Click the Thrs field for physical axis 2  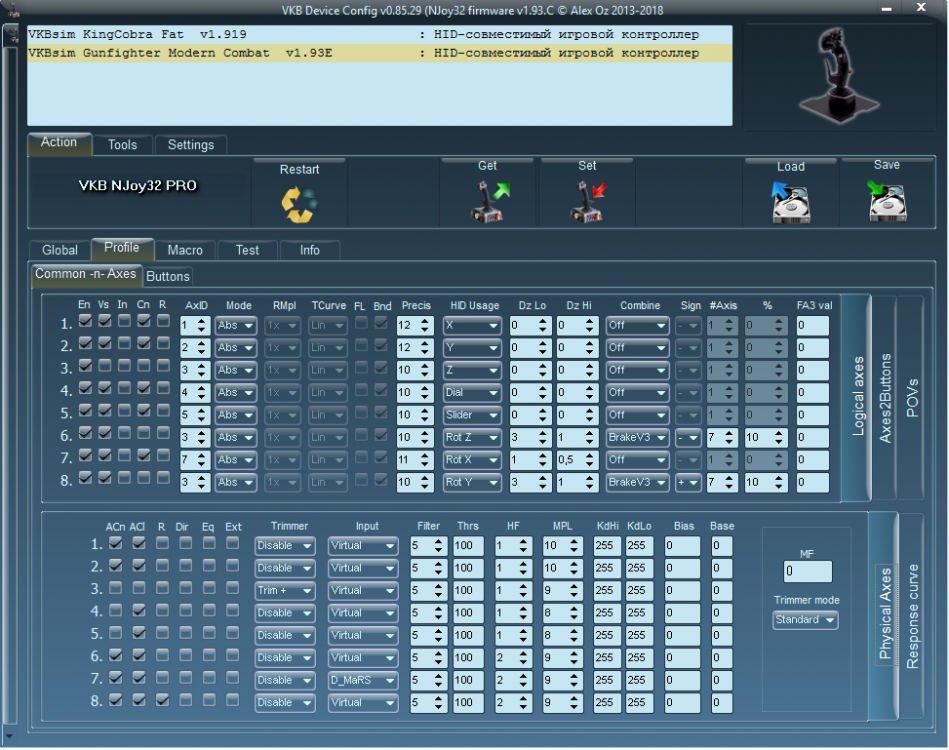468,568
